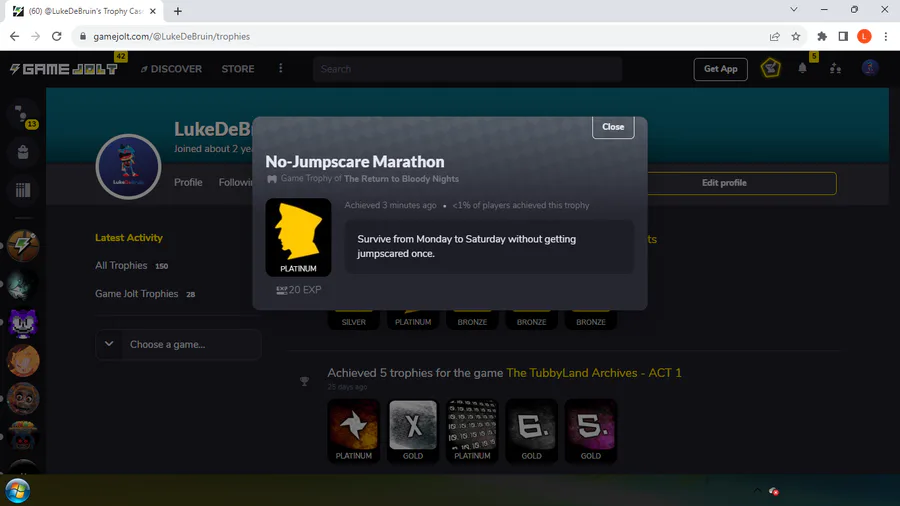The image size is (900, 506).
Task: Open the 5 Gold trophy thumbnail
Action: click(591, 431)
